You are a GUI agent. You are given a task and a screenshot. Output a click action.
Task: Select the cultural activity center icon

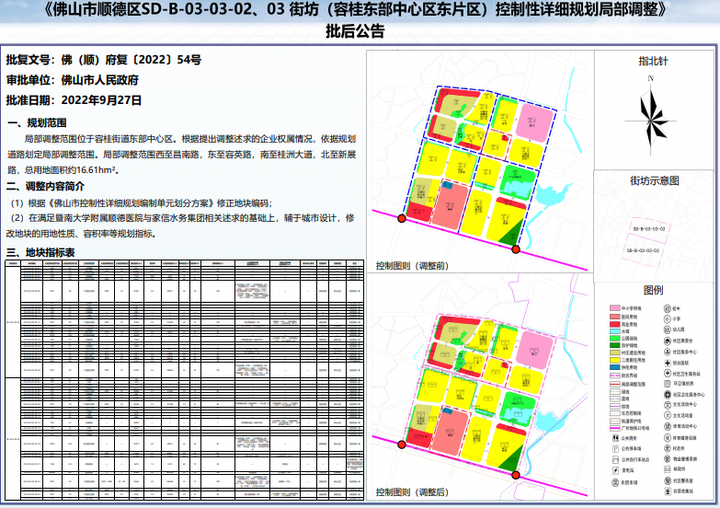click(668, 405)
